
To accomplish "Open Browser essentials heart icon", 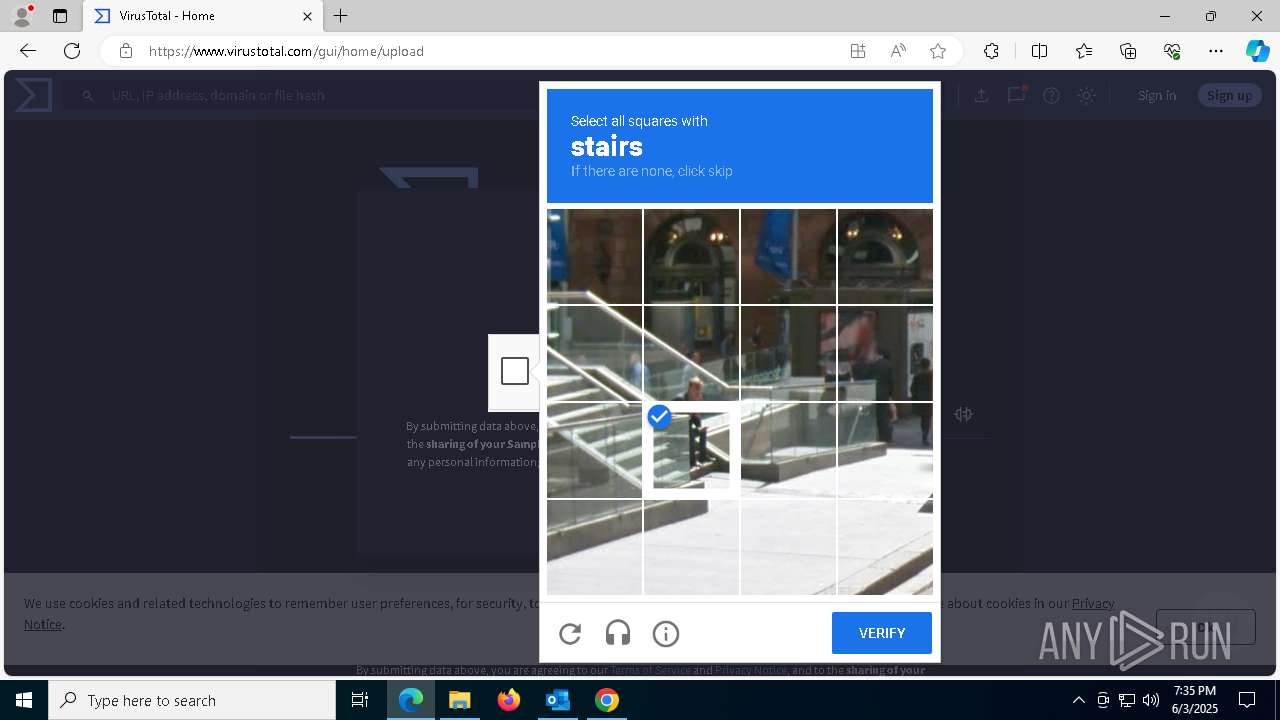I will [x=1172, y=51].
